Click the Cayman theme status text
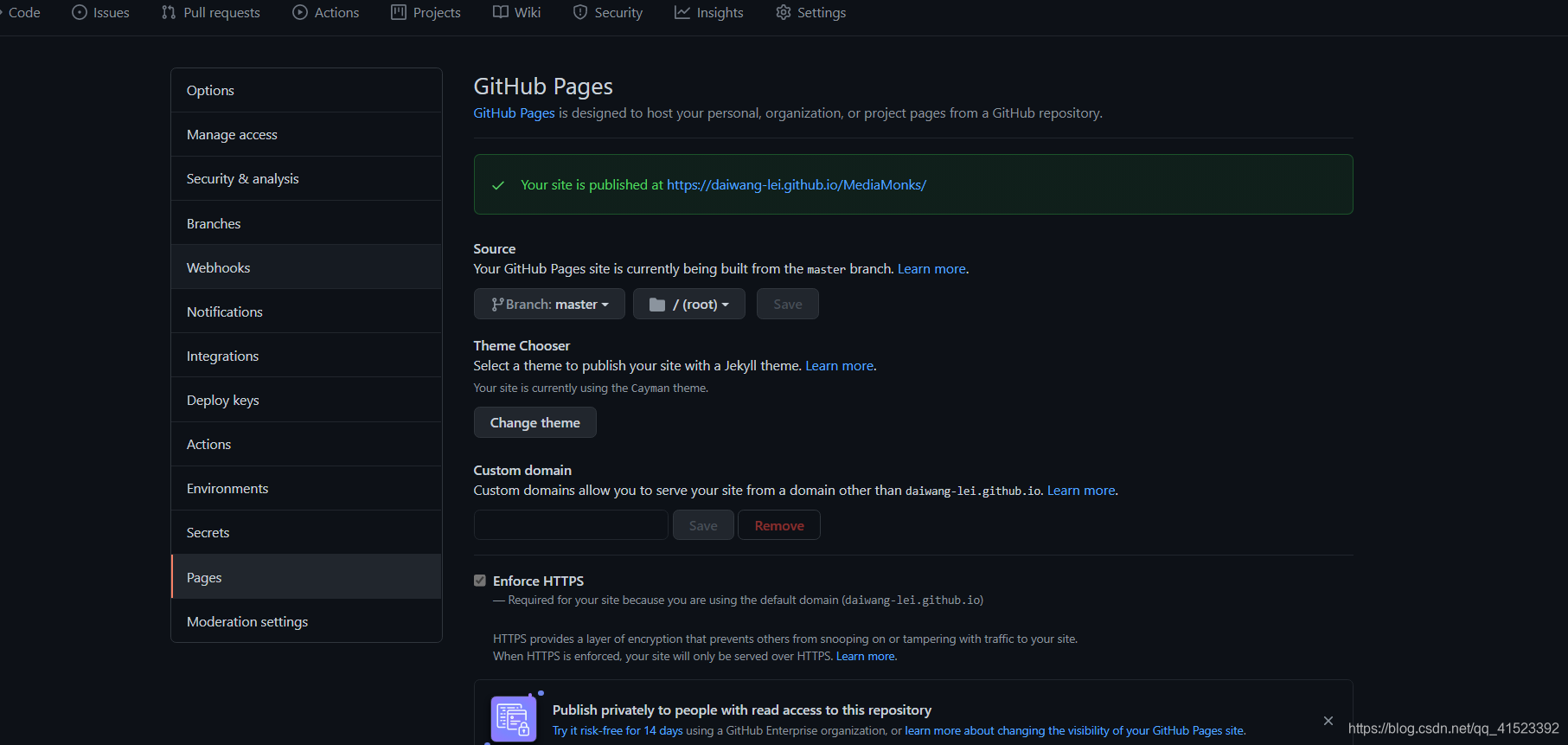The image size is (1568, 745). 591,389
